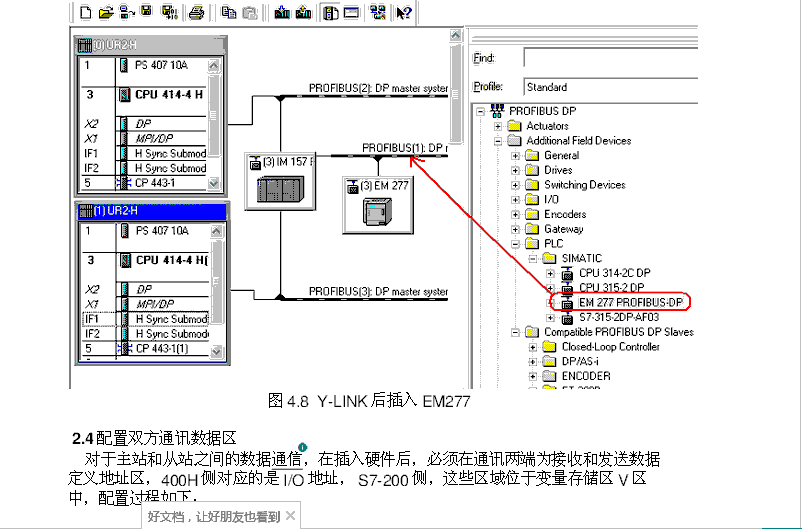The width and height of the screenshot is (802, 529).
Task: Select CPU 414-4 H in rack (0)
Action: point(169,95)
